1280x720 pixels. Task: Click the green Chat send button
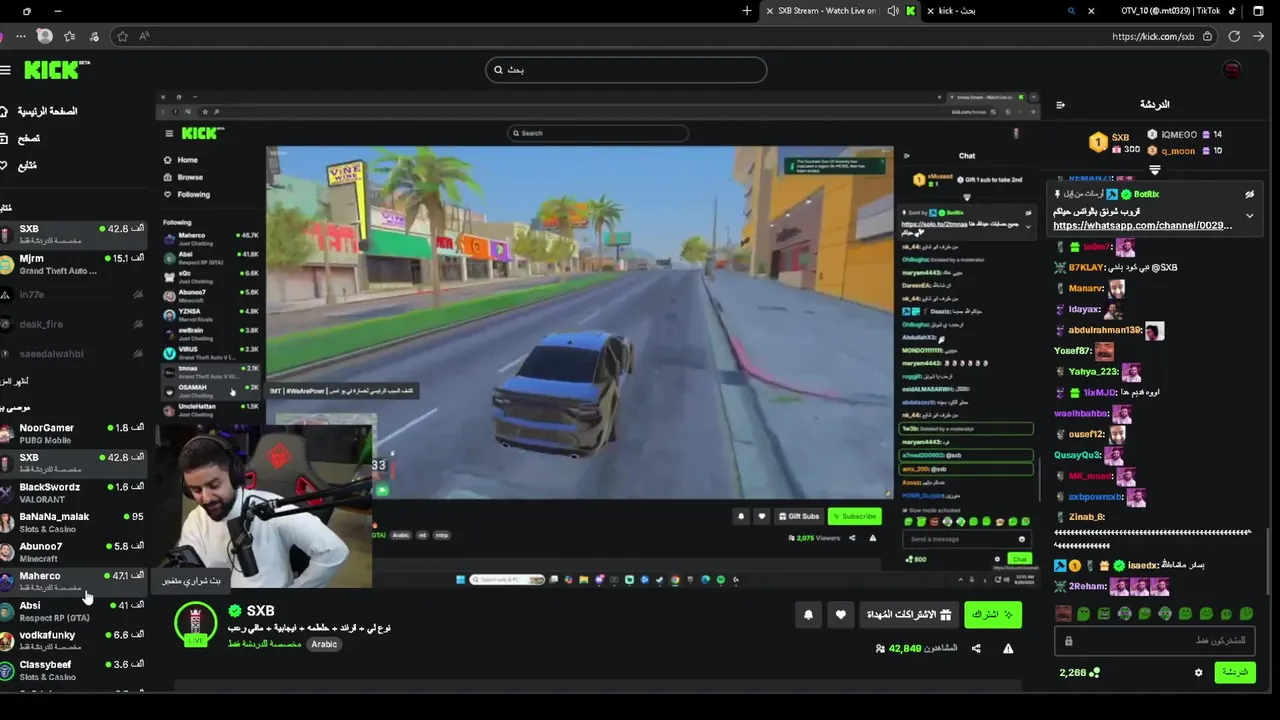(1235, 672)
